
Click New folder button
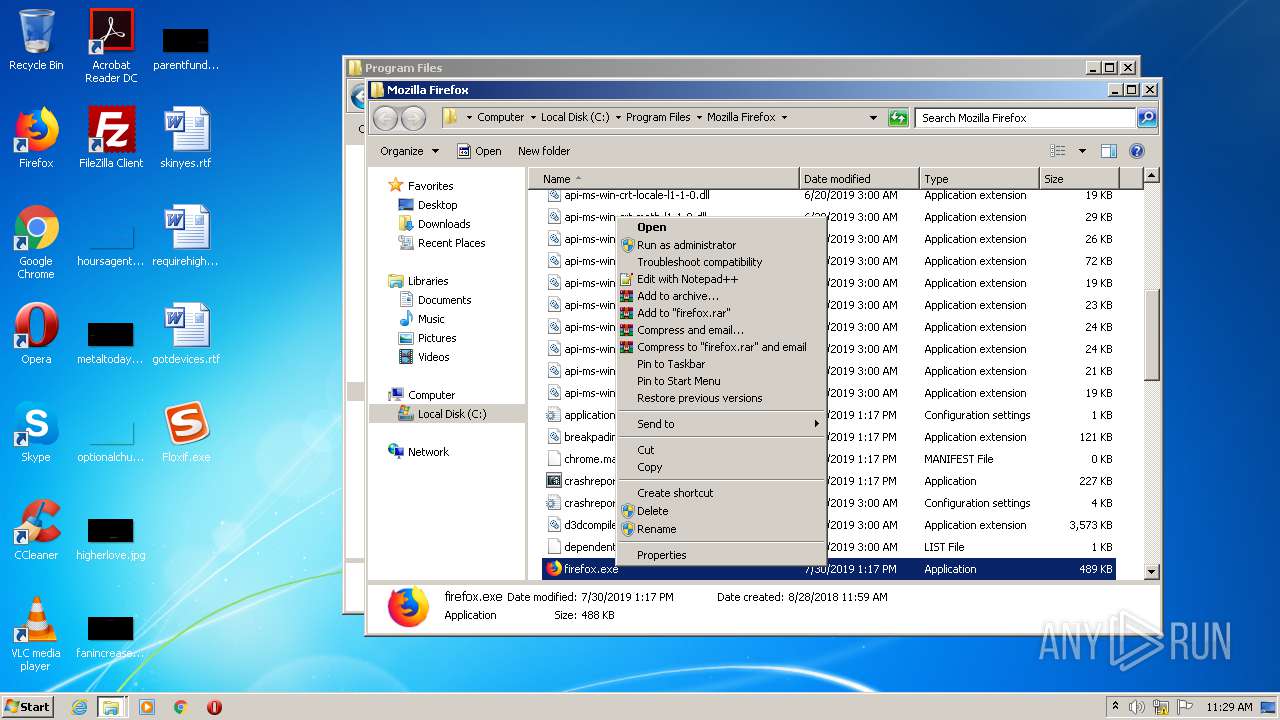544,151
